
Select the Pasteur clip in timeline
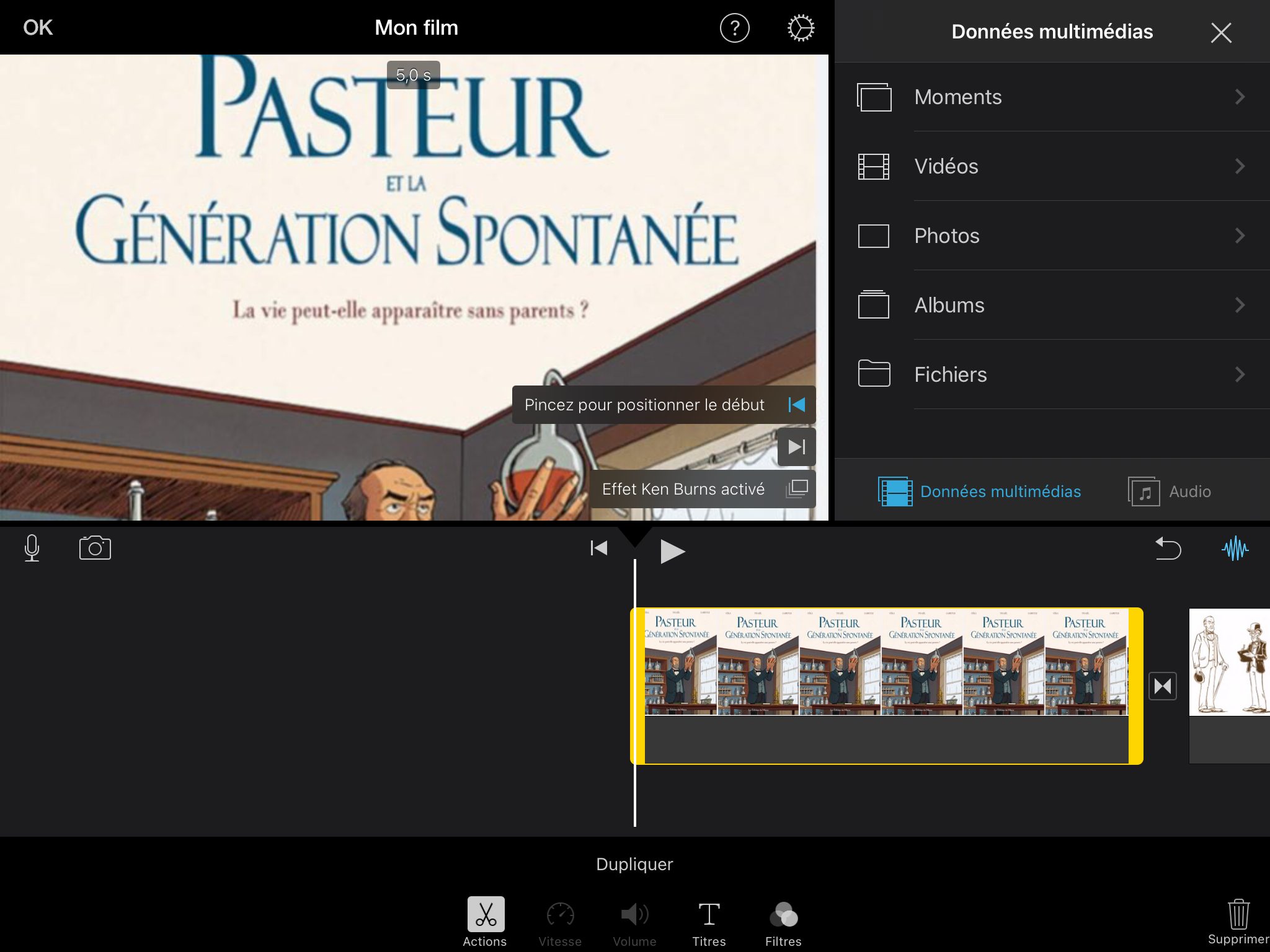click(886, 686)
